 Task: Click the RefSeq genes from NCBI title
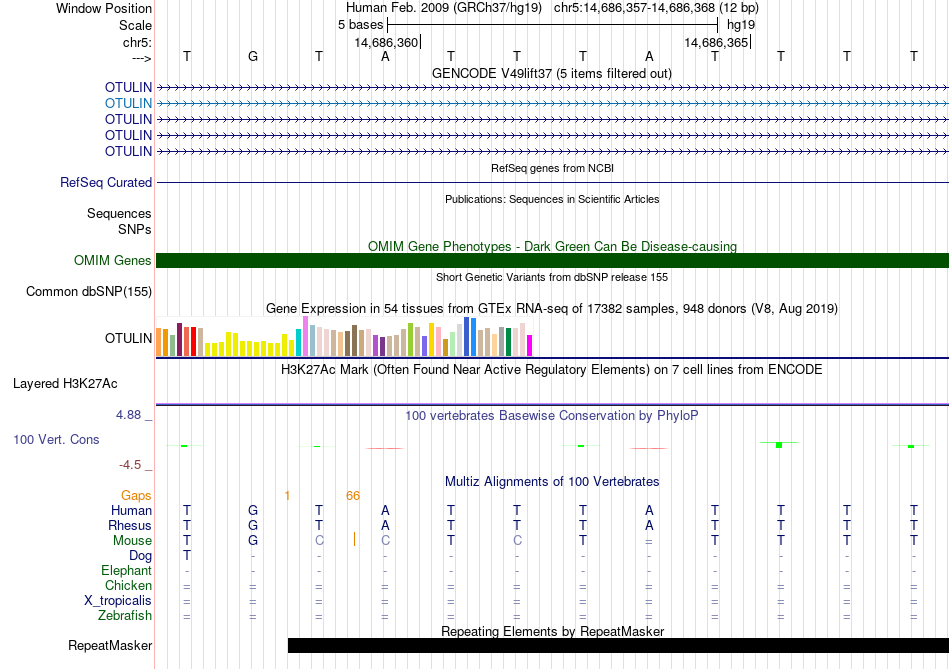tap(552, 168)
